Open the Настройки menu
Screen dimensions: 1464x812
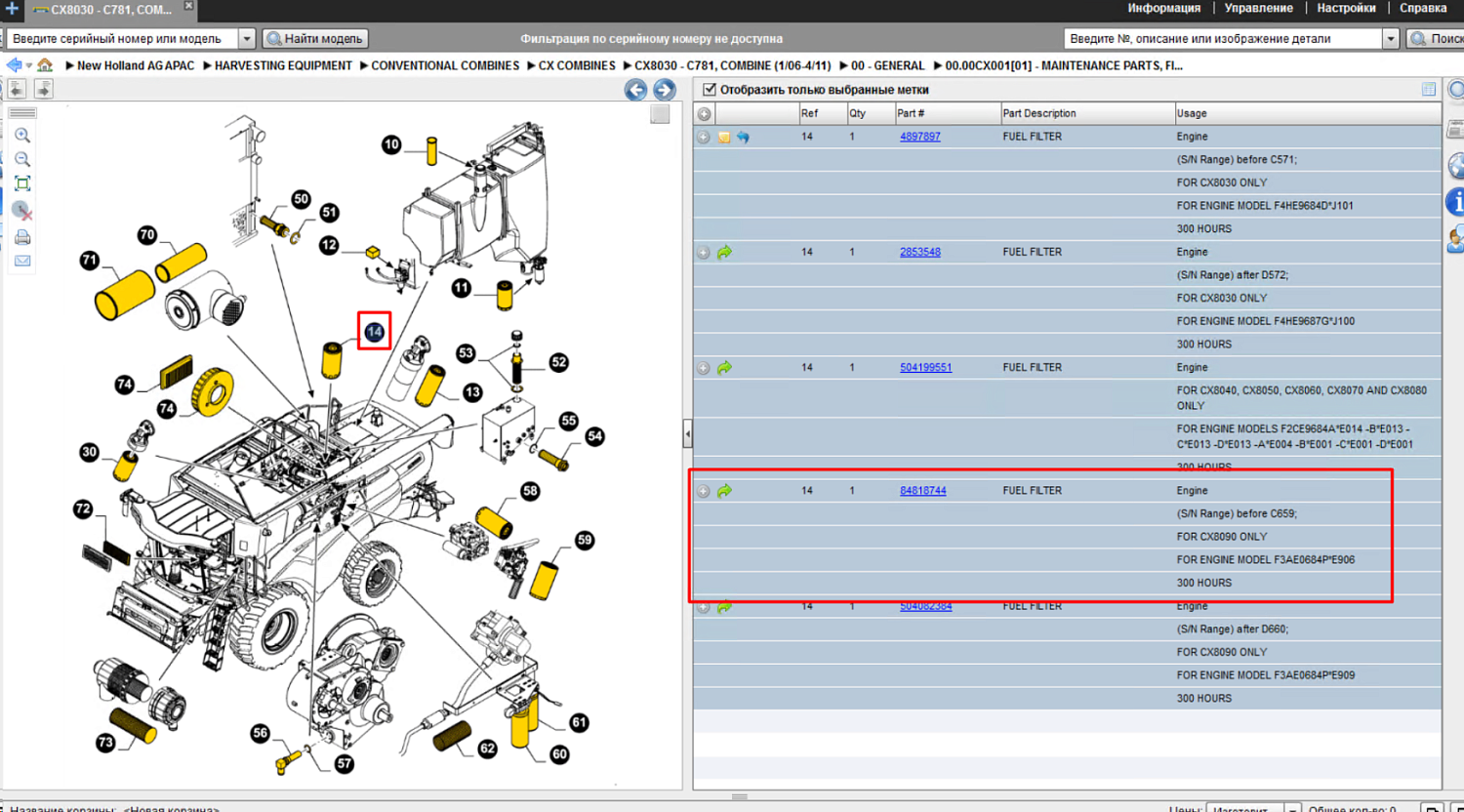coord(1346,8)
